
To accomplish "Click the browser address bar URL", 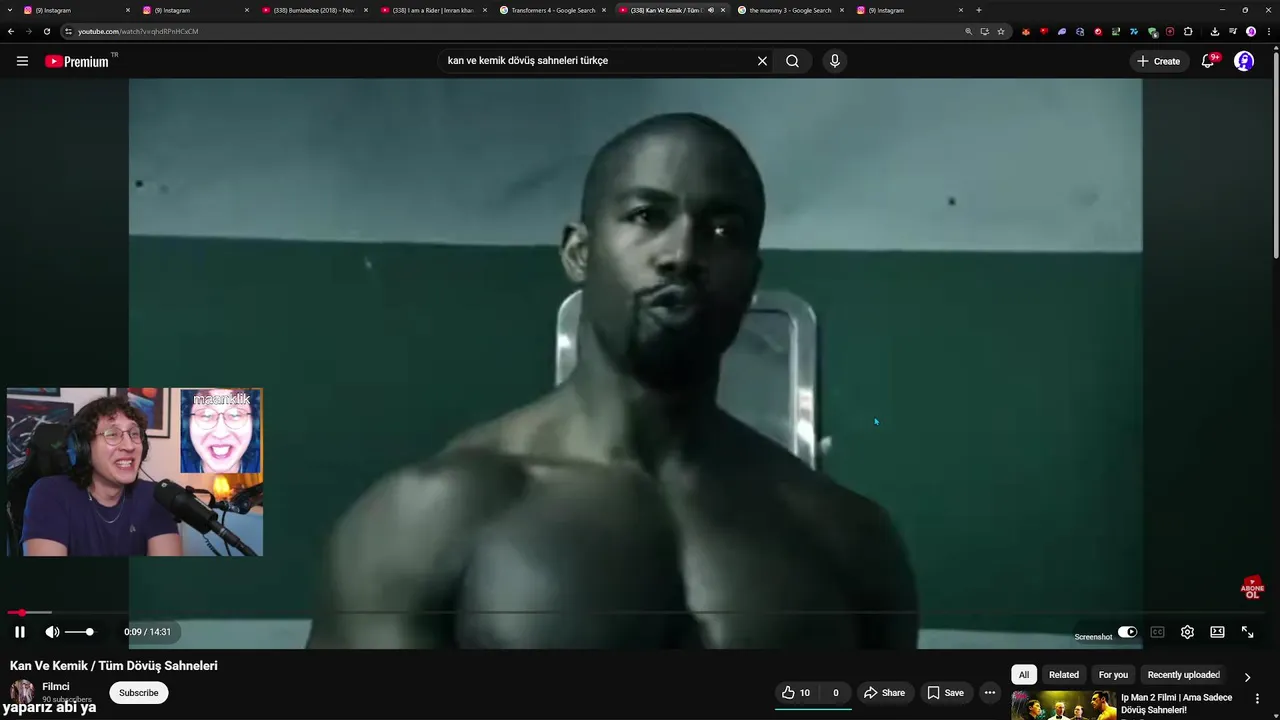I will point(138,31).
